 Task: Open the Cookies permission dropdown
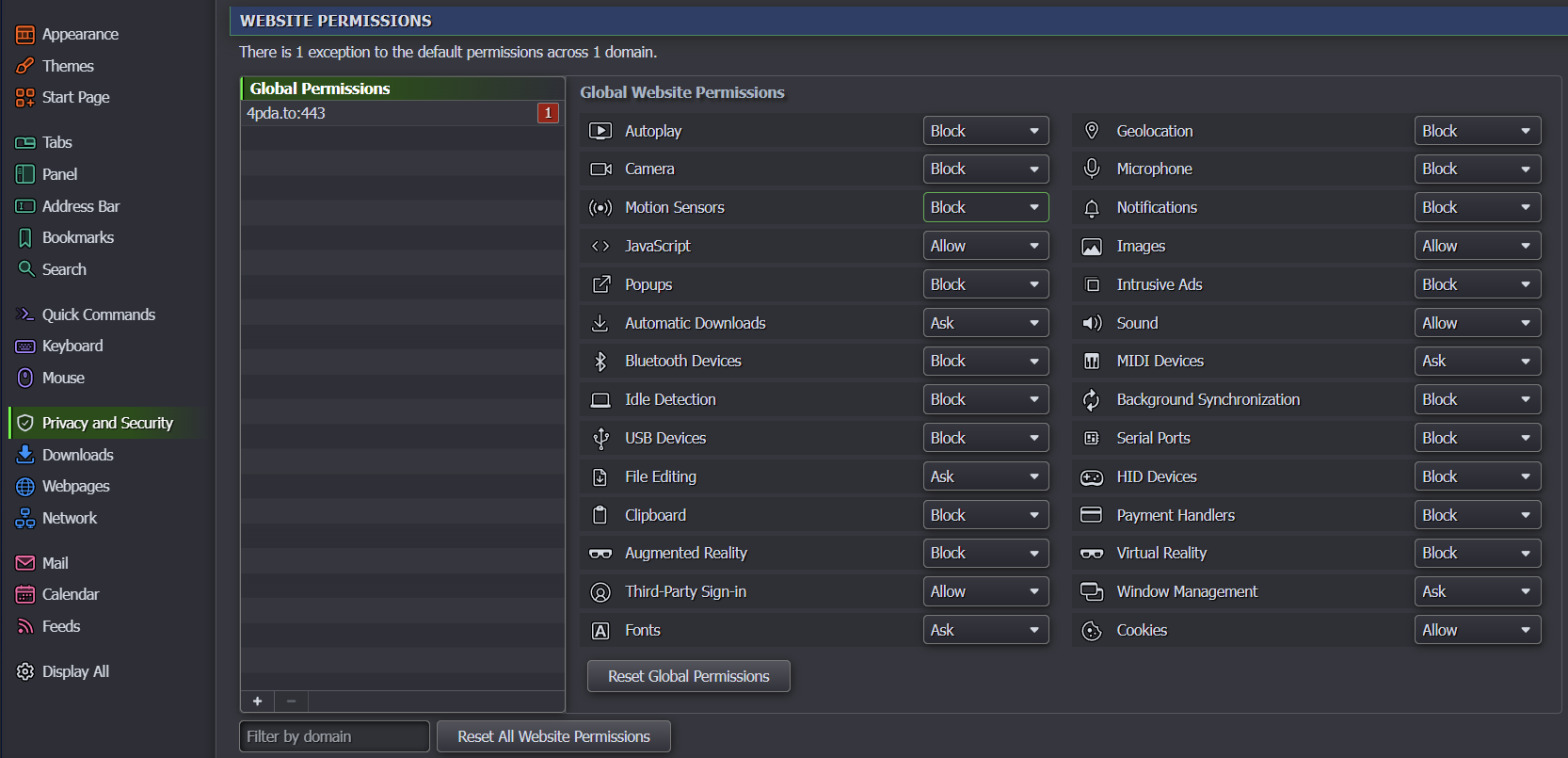coord(1478,630)
